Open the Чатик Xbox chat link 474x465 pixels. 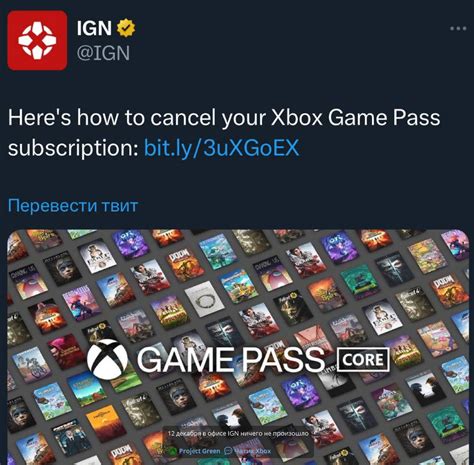pyautogui.click(x=253, y=451)
